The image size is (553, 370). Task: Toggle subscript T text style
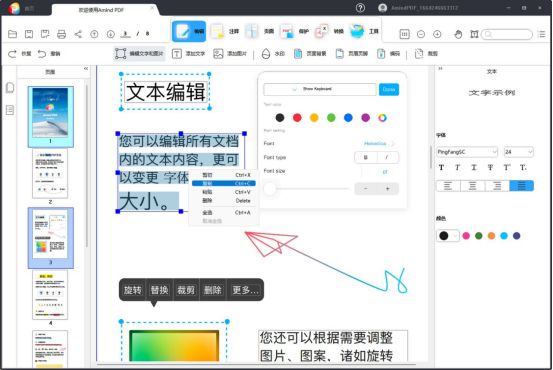pyautogui.click(x=523, y=168)
